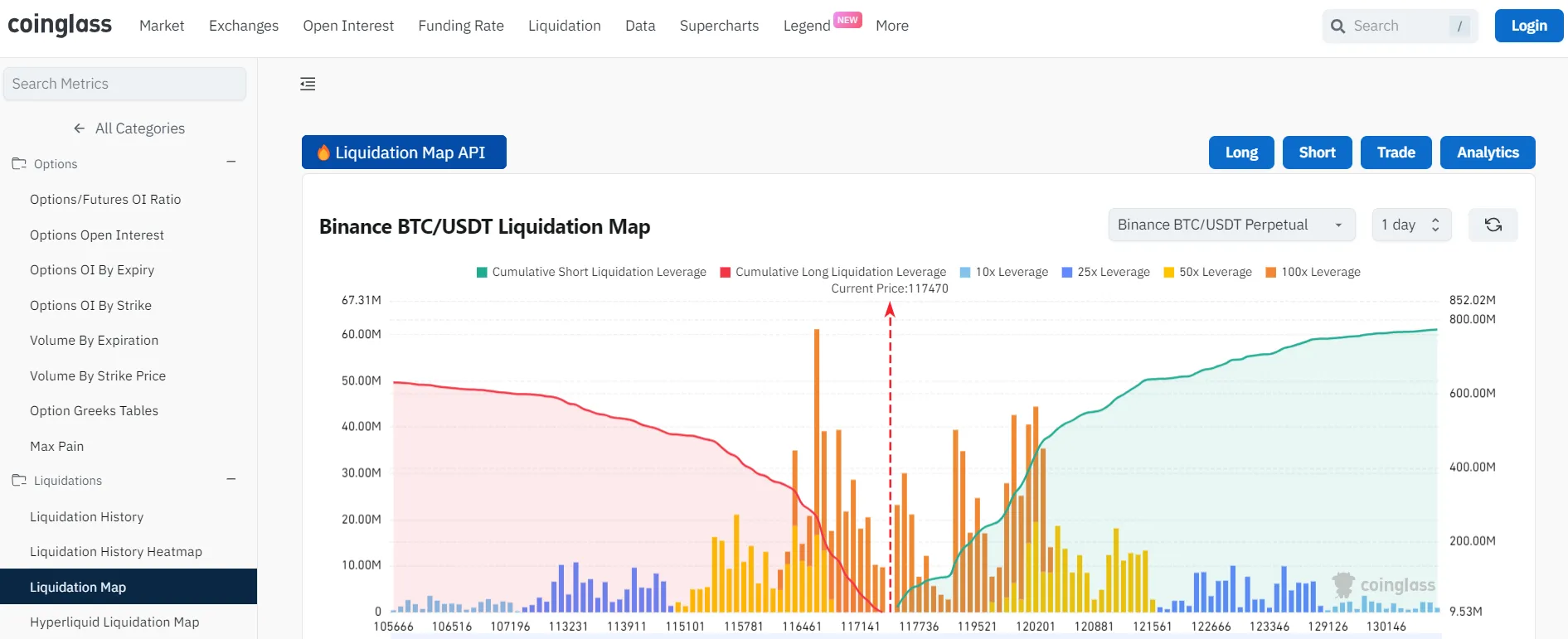Image resolution: width=1568 pixels, height=639 pixels.
Task: Click the search magnifier icon in header
Action: click(x=1337, y=27)
